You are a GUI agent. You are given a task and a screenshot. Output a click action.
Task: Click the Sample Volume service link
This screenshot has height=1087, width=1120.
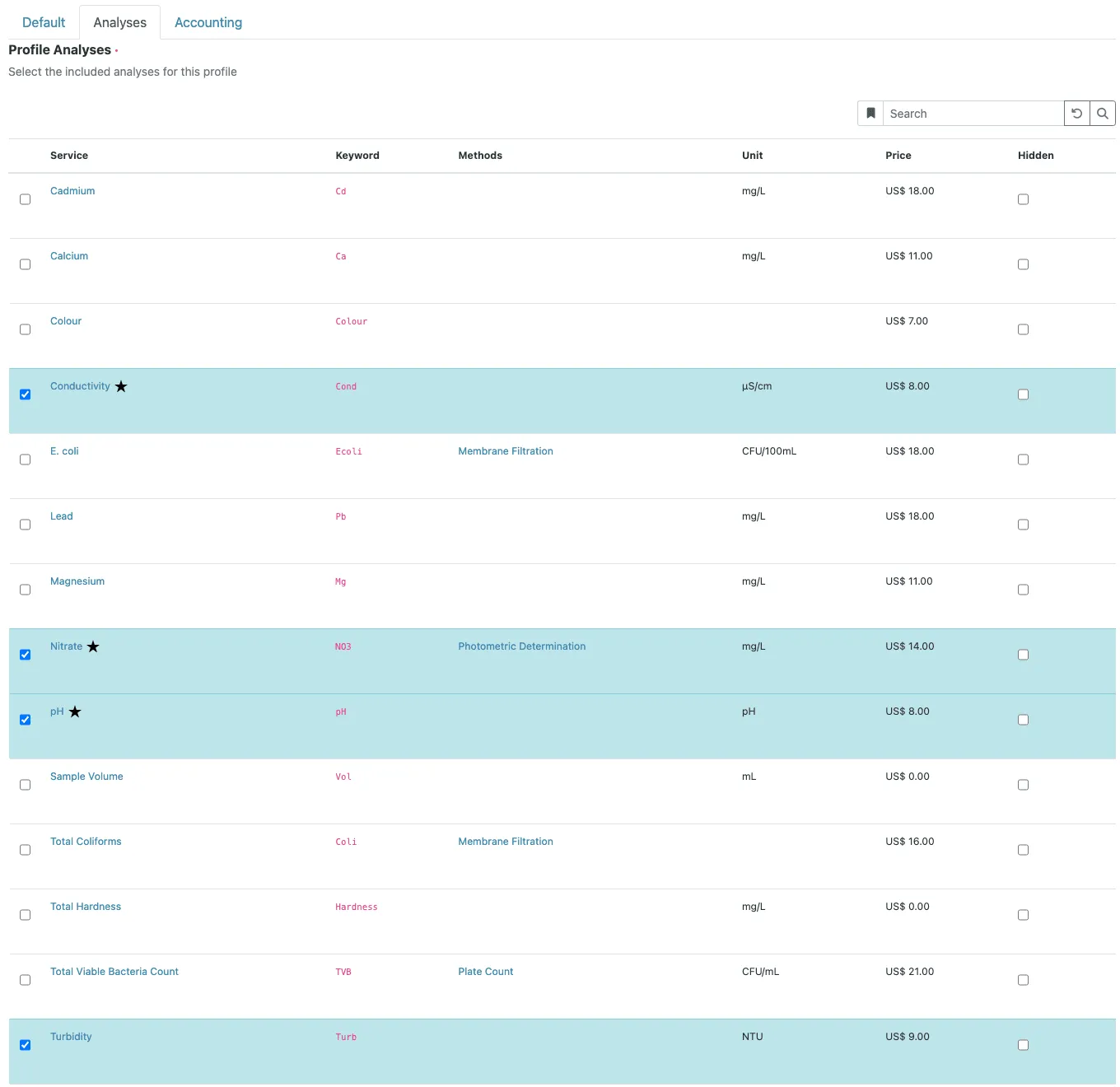coord(86,777)
